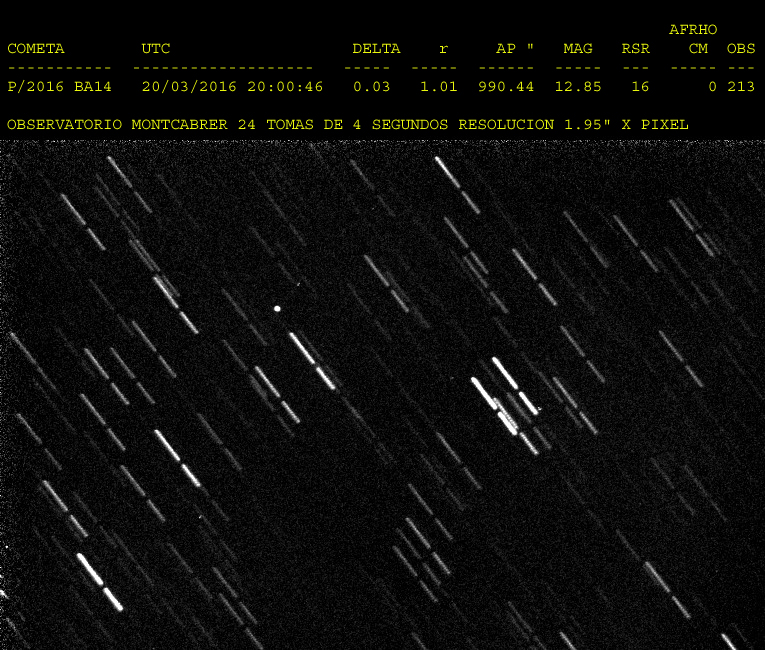Click the date 20/03/2016

click(189, 87)
